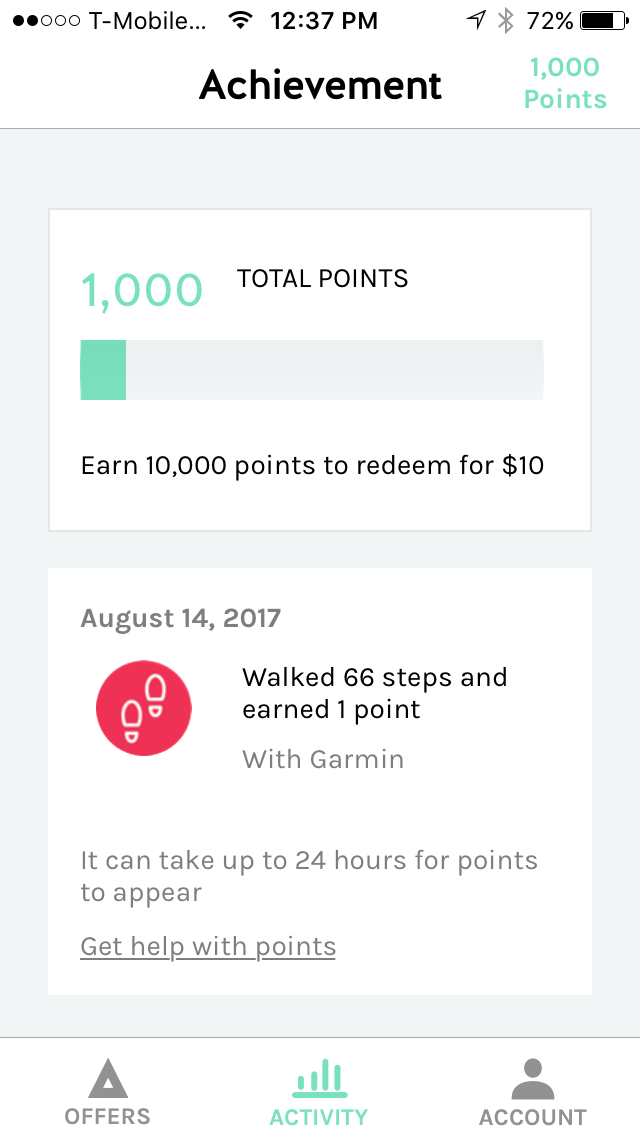
Task: Tap the Achievement page title
Action: [320, 85]
